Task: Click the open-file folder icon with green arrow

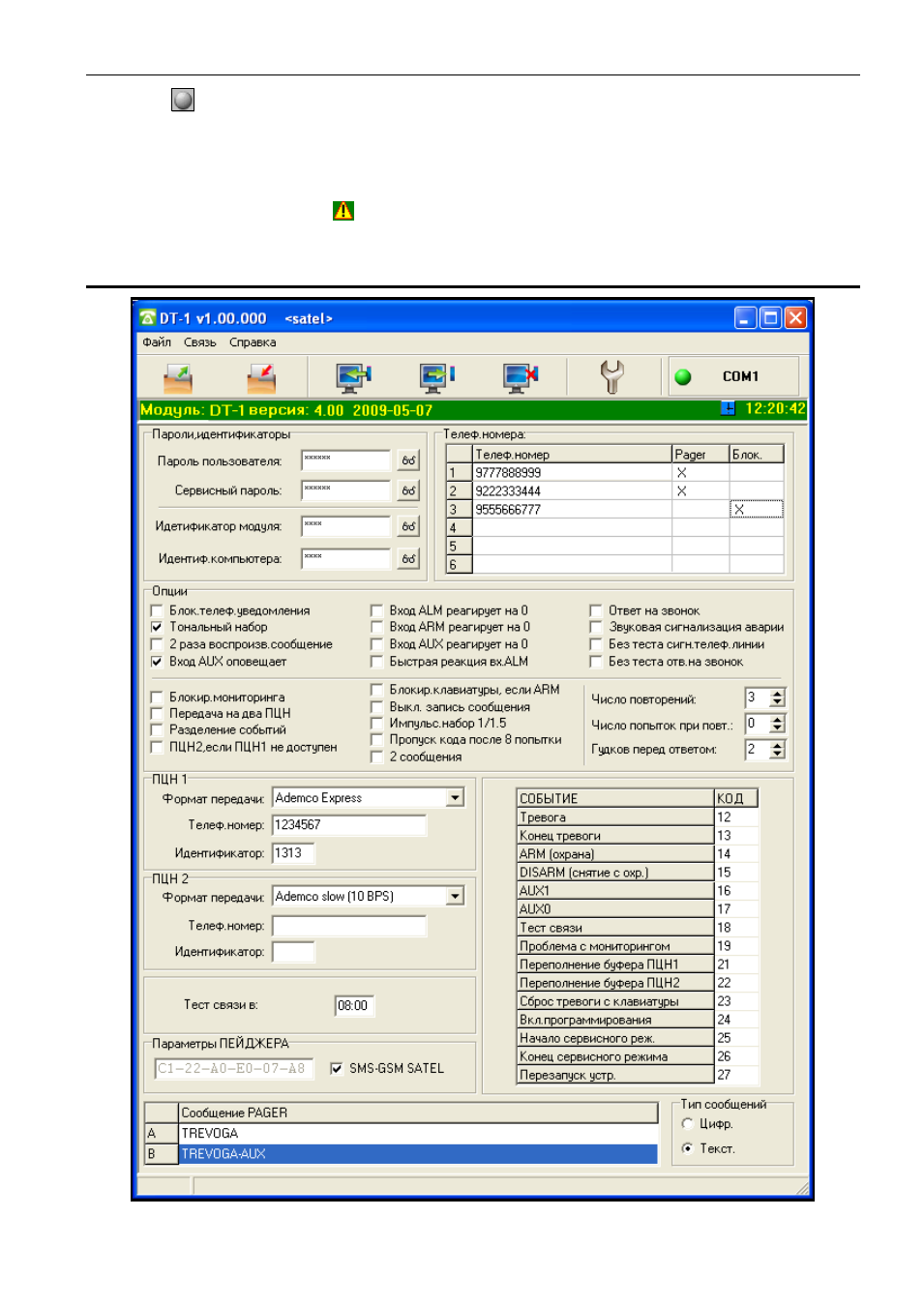Action: (178, 377)
